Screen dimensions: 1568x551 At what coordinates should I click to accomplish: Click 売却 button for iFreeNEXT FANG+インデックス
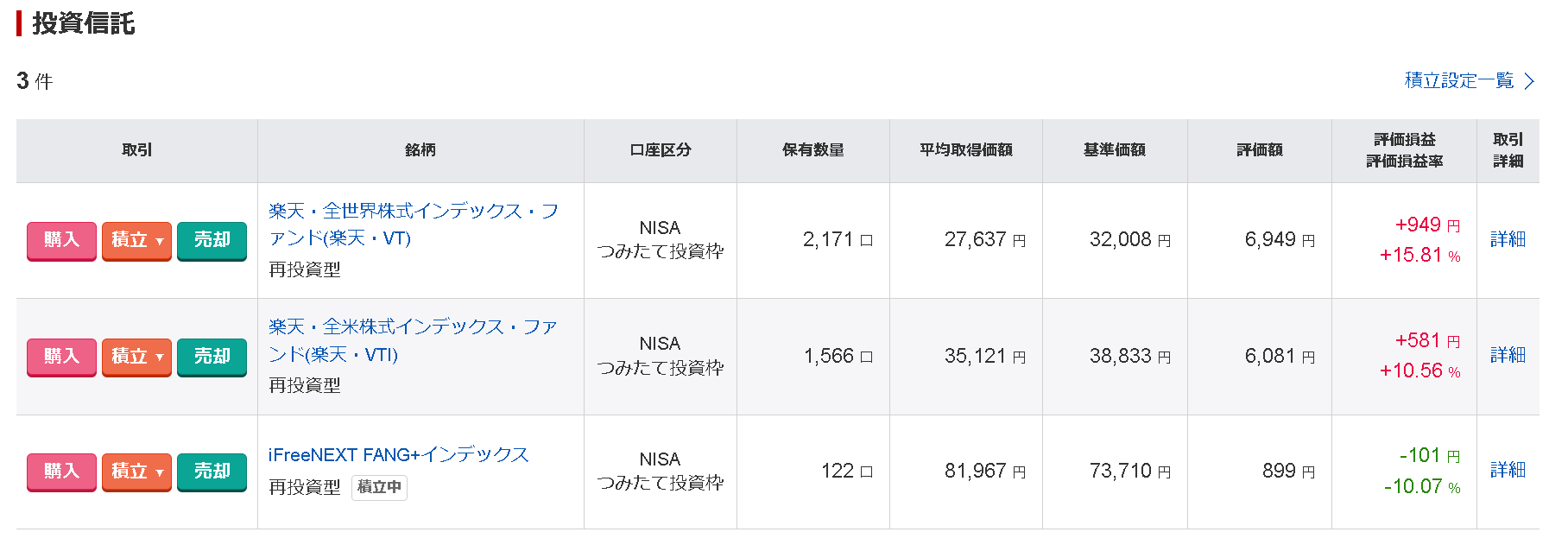pos(212,472)
